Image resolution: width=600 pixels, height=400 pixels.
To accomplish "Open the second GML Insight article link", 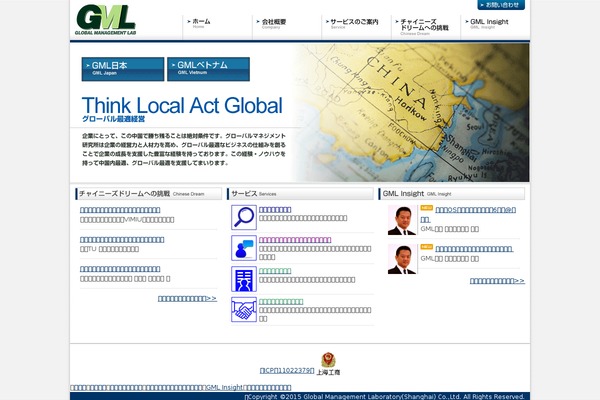I will click(474, 249).
